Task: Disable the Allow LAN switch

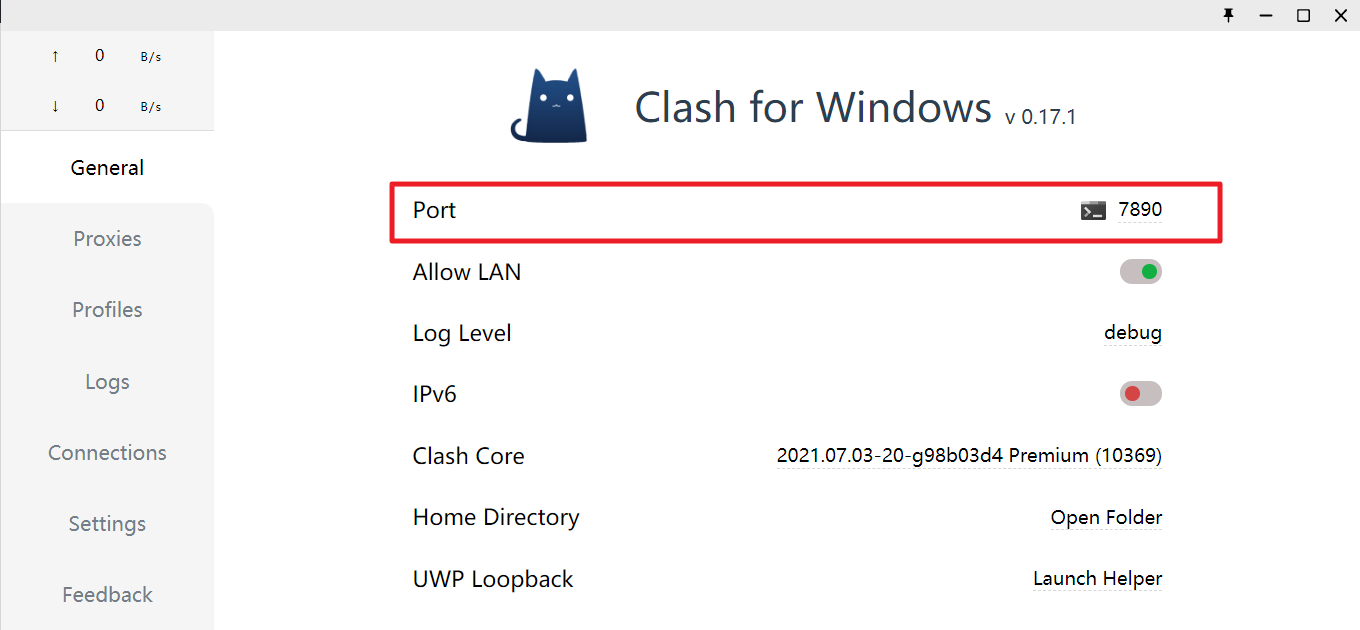Action: click(x=1140, y=272)
